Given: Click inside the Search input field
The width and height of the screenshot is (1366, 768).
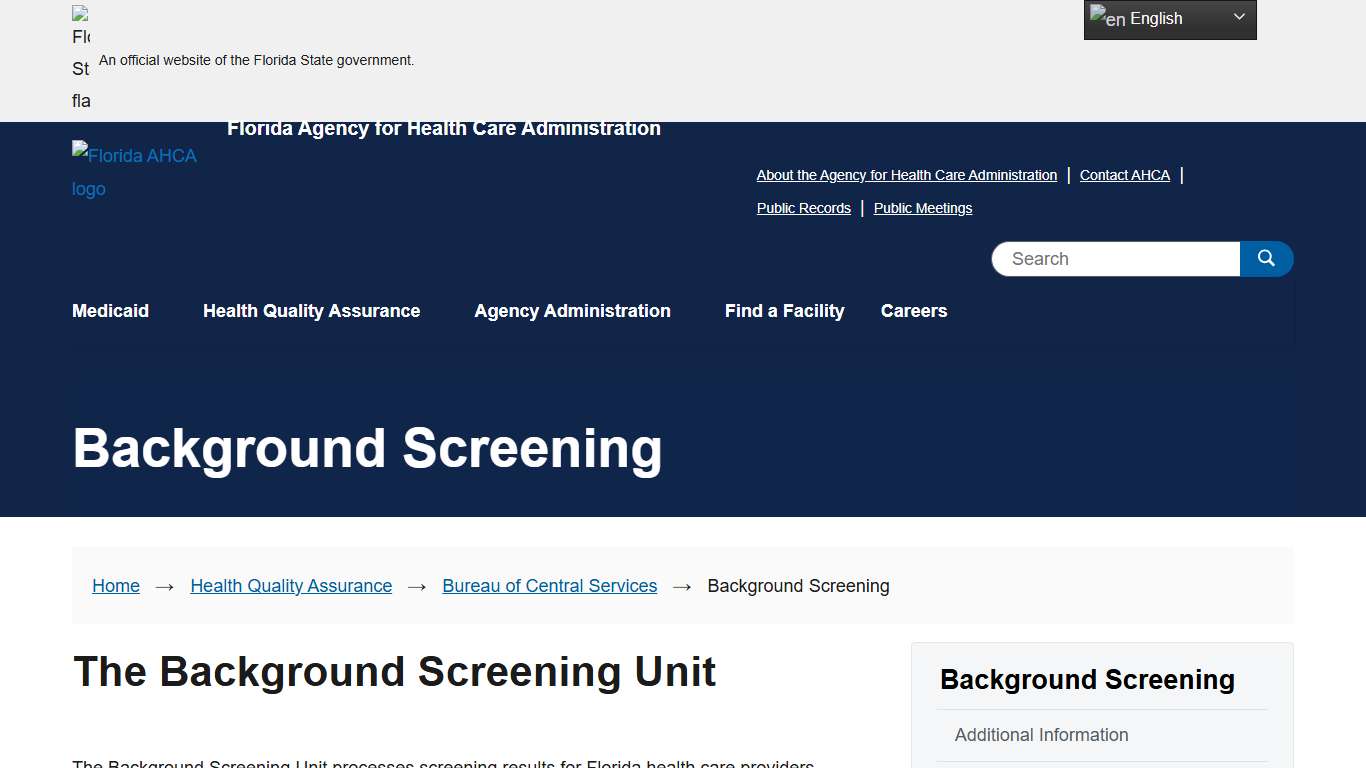Looking at the screenshot, I should coord(1100,258).
